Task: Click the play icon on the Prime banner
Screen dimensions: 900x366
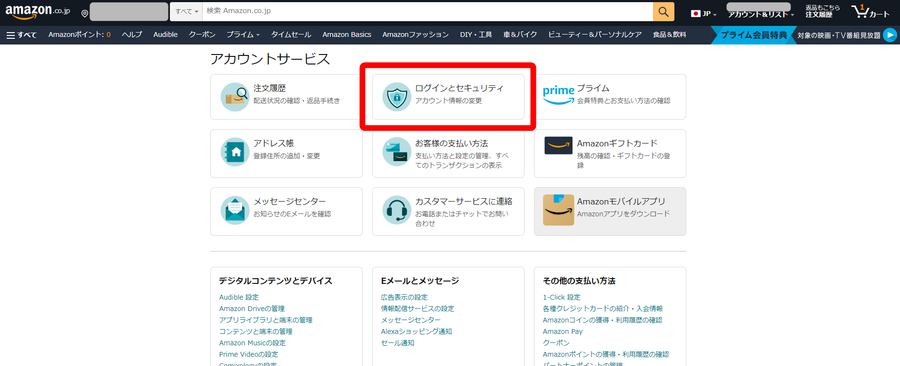Action: pos(890,35)
